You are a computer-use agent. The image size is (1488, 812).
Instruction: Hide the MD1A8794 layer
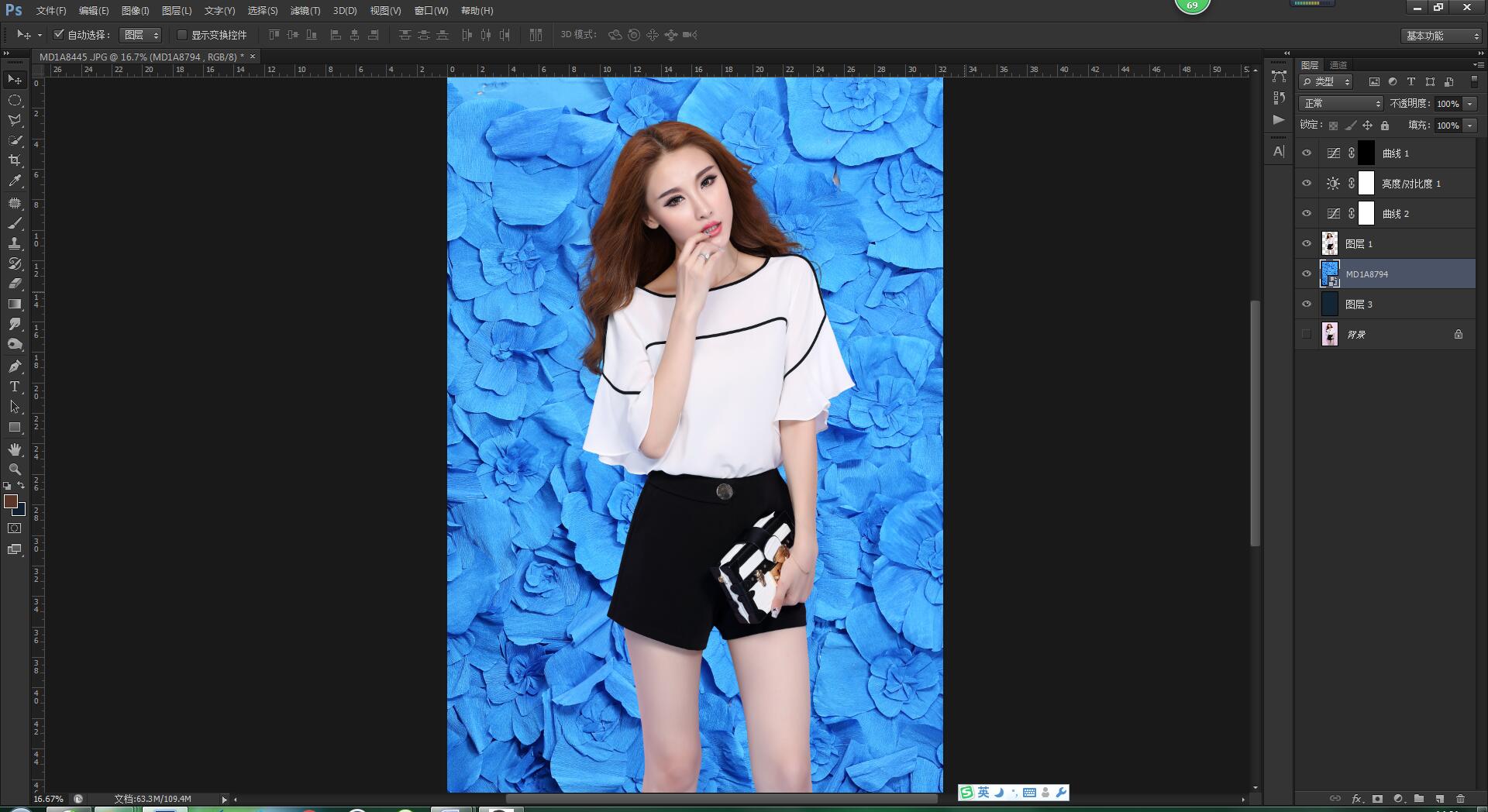(x=1307, y=274)
